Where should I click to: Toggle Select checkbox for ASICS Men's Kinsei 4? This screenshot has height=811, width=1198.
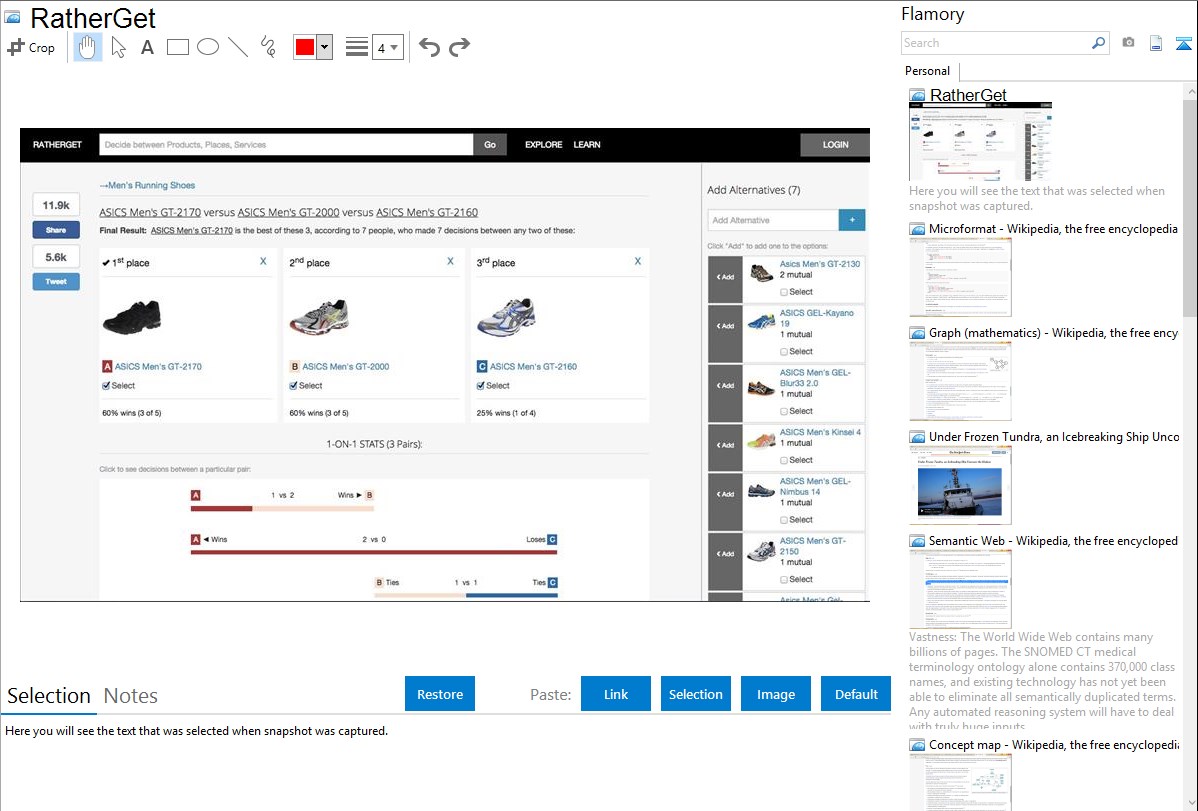point(784,460)
